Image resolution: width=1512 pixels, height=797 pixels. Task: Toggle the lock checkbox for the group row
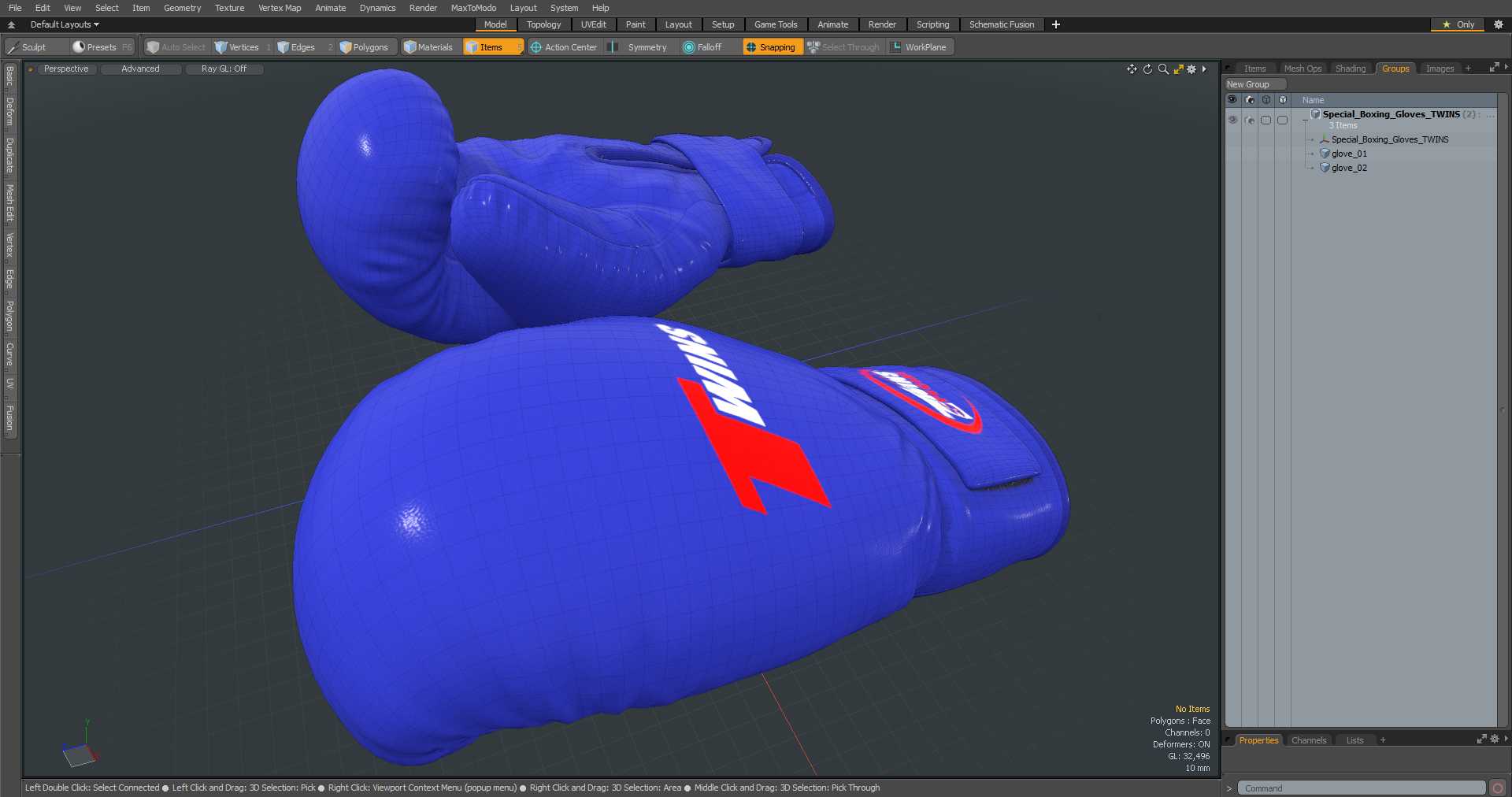pos(1266,120)
